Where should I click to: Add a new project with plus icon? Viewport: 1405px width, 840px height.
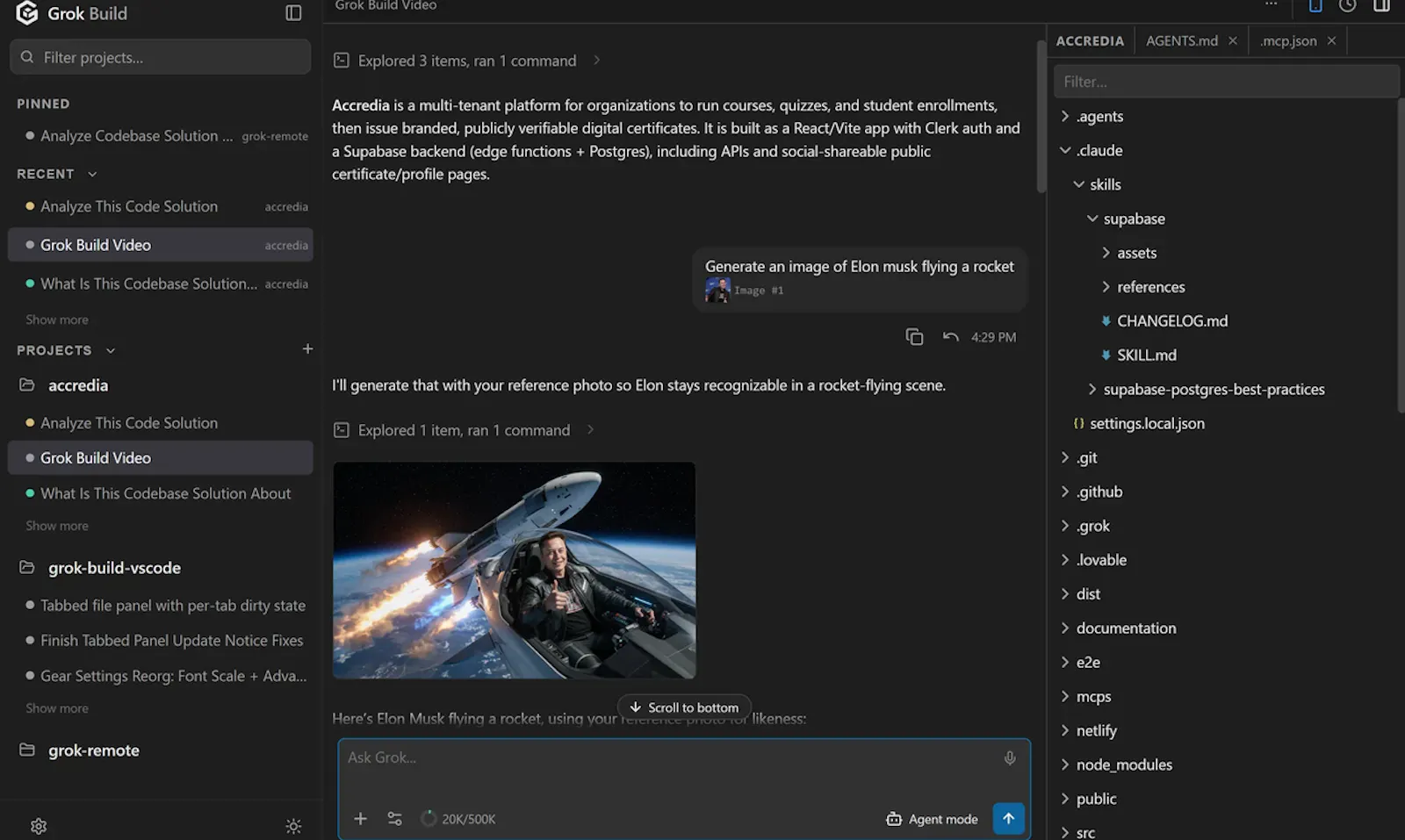point(307,349)
